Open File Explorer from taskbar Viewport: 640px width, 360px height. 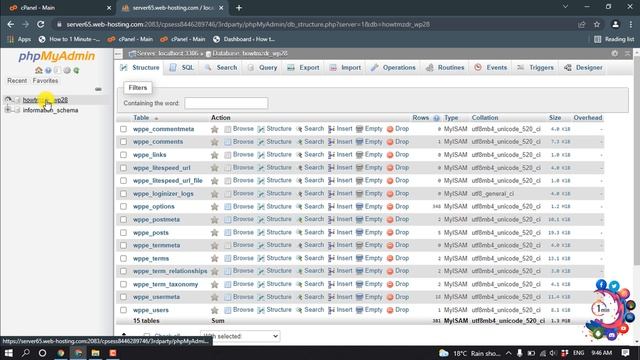[x=95, y=353]
